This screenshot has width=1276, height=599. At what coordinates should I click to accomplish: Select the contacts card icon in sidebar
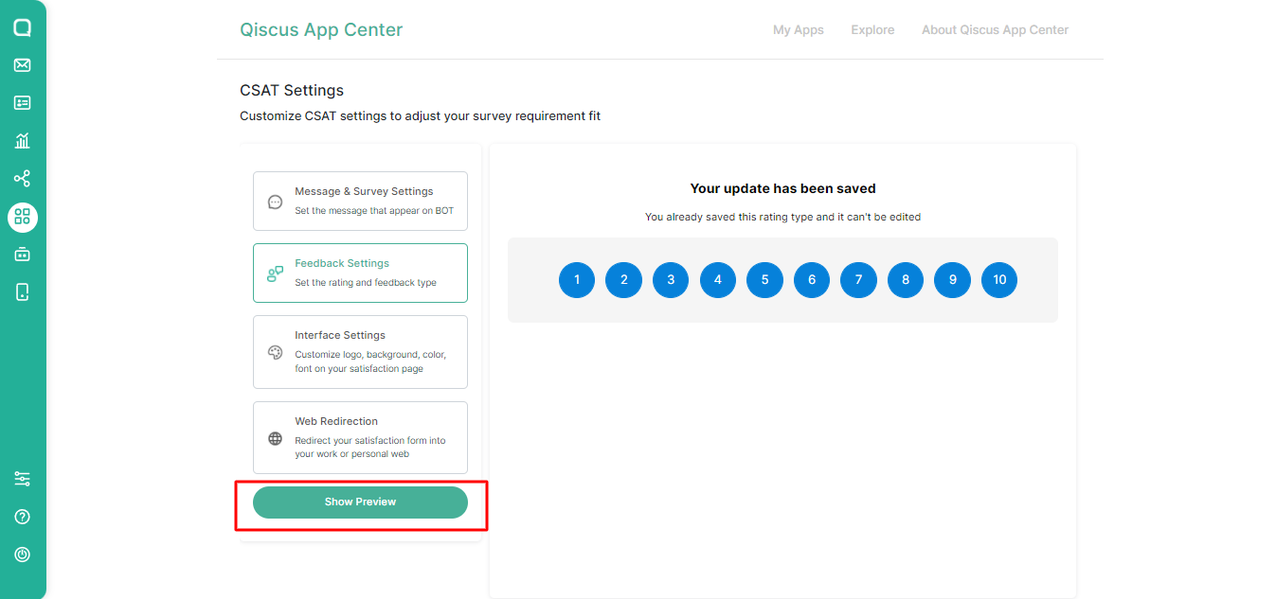(22, 102)
